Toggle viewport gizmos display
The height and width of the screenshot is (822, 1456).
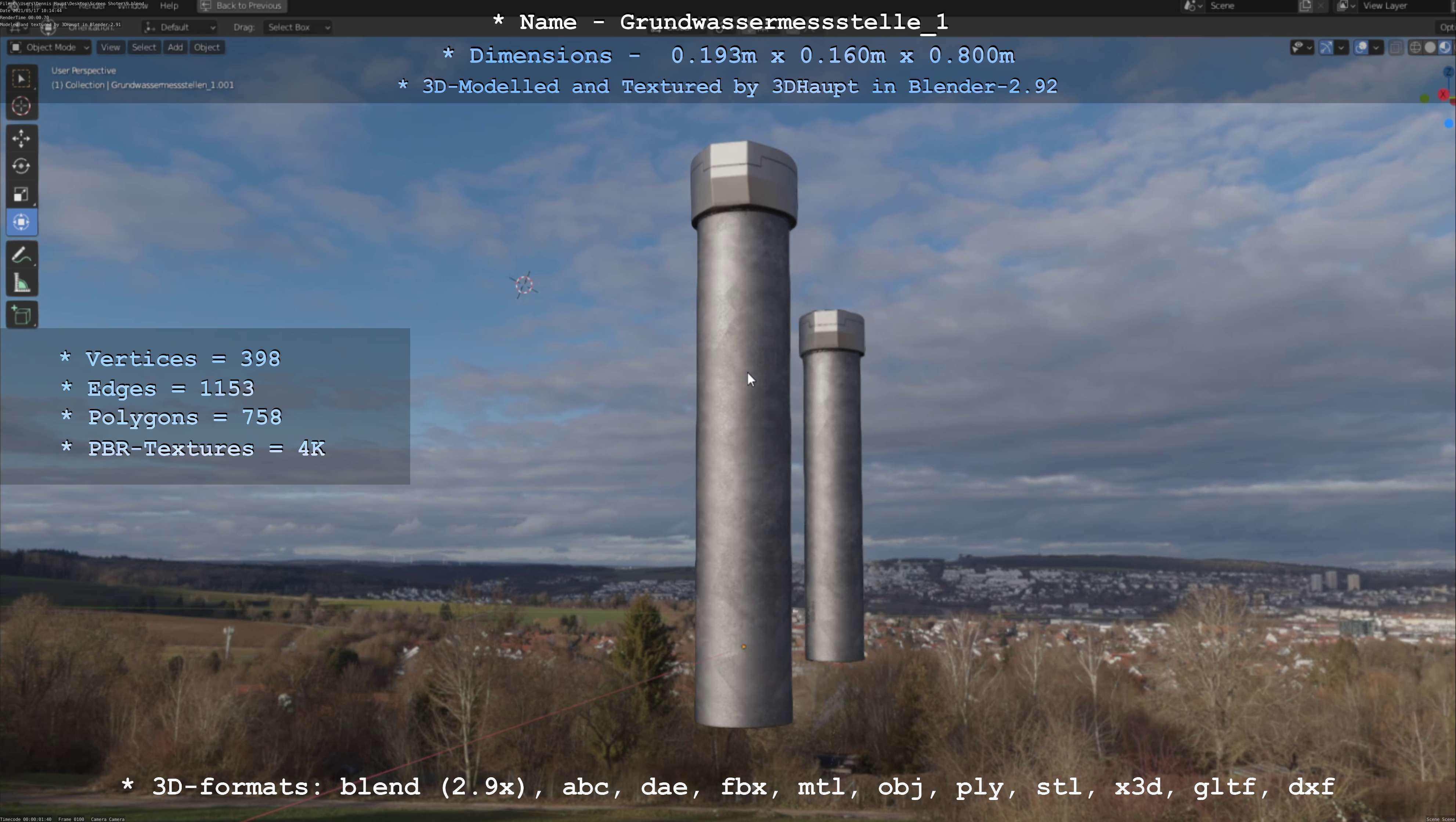[x=1326, y=47]
